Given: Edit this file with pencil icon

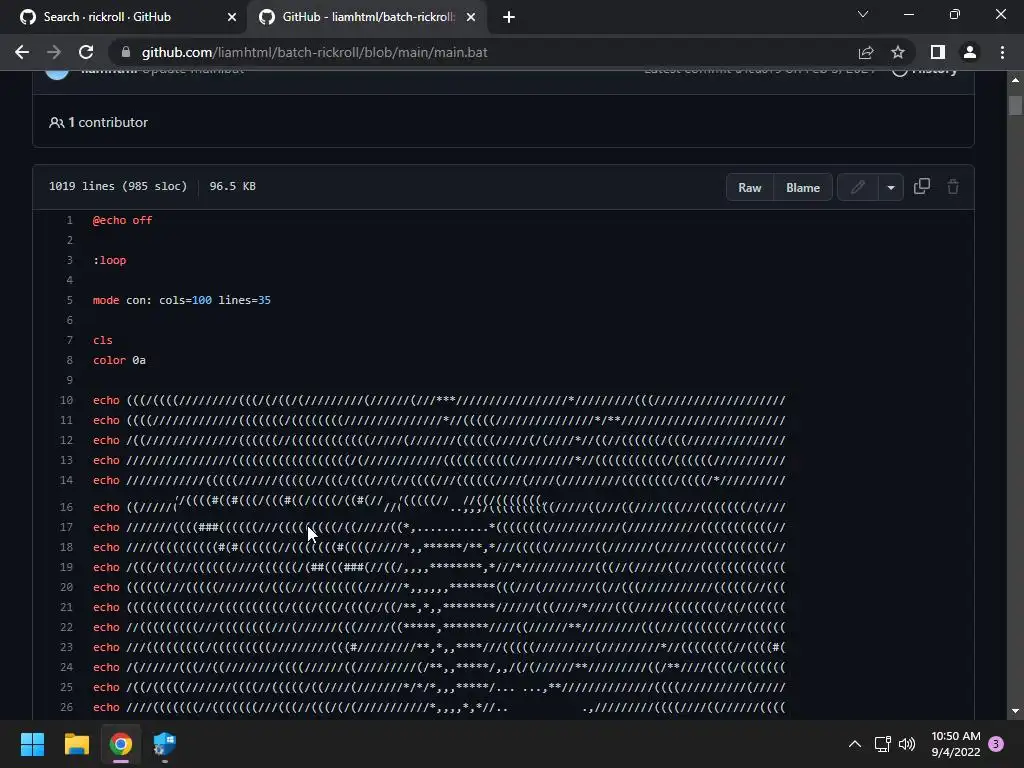Looking at the screenshot, I should [x=857, y=187].
